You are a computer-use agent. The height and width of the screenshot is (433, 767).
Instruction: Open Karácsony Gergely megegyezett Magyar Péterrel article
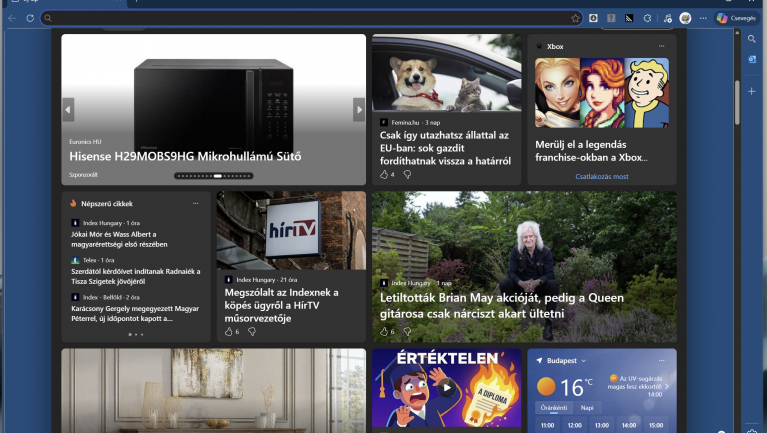pyautogui.click(x=135, y=314)
